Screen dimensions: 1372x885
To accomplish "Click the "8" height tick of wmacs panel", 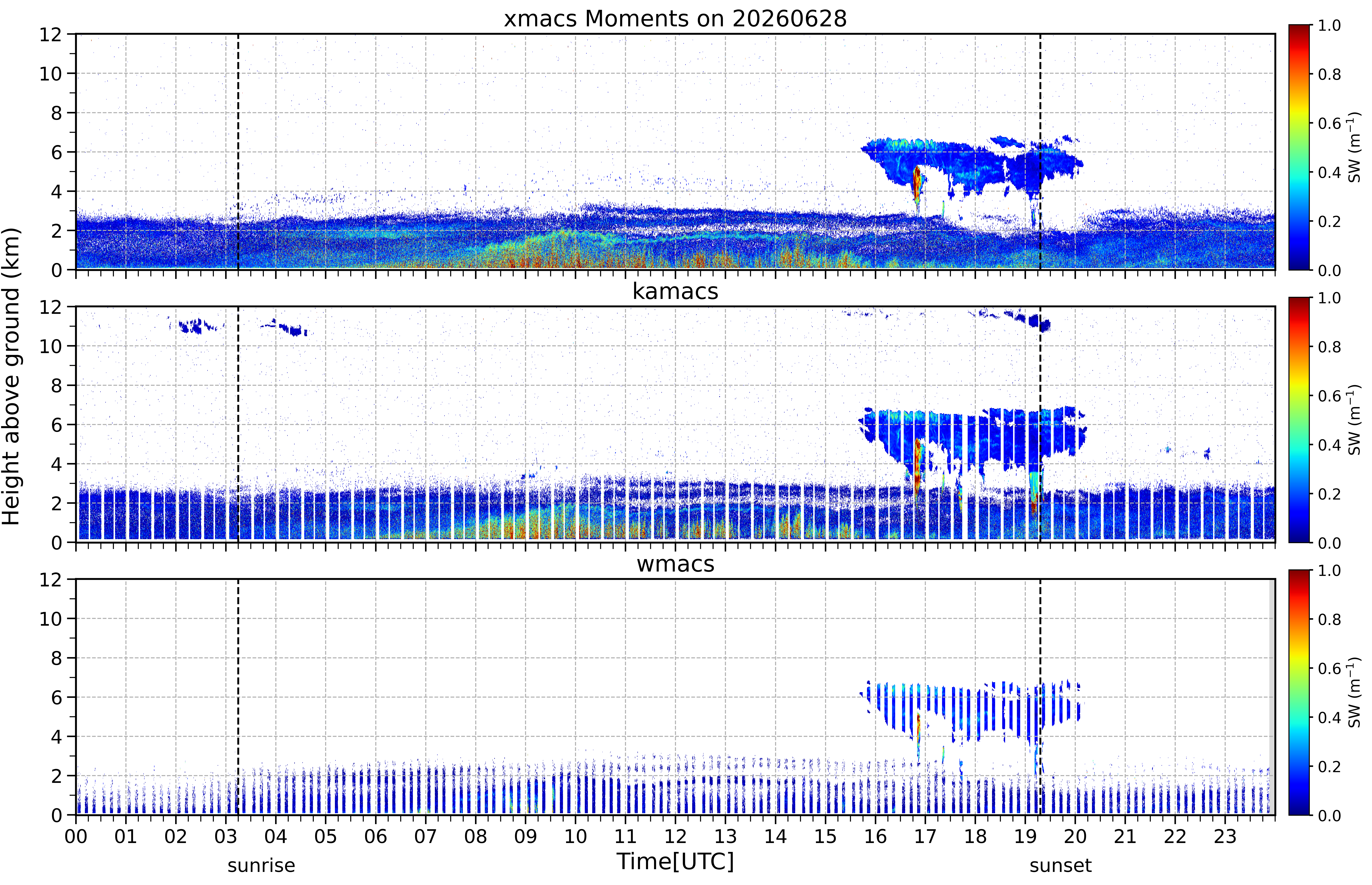I will 56,658.
